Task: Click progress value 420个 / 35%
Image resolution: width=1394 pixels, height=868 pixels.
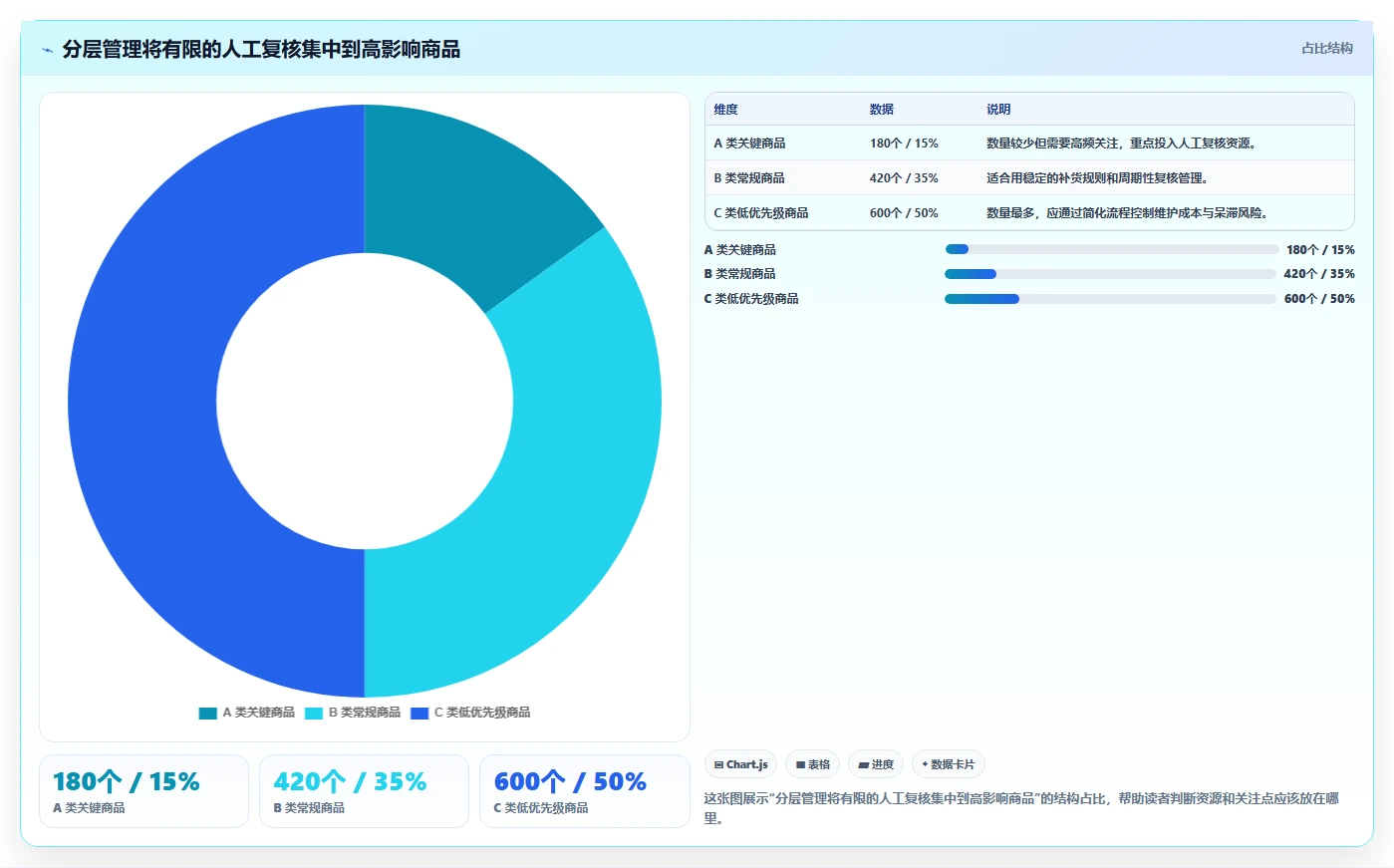Action: 1319,274
